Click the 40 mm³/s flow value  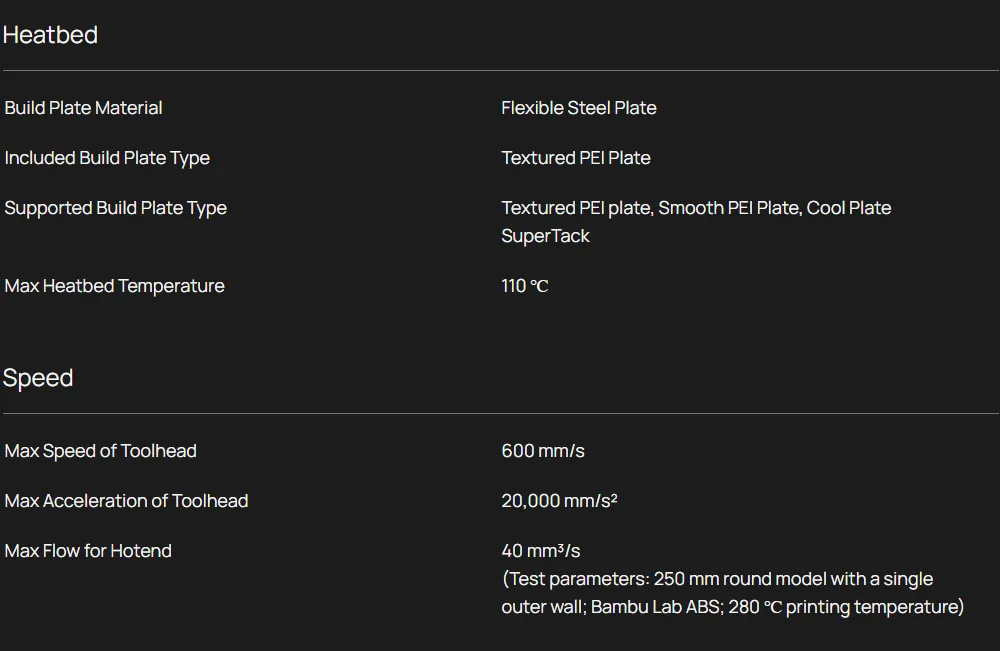pyautogui.click(x=541, y=551)
